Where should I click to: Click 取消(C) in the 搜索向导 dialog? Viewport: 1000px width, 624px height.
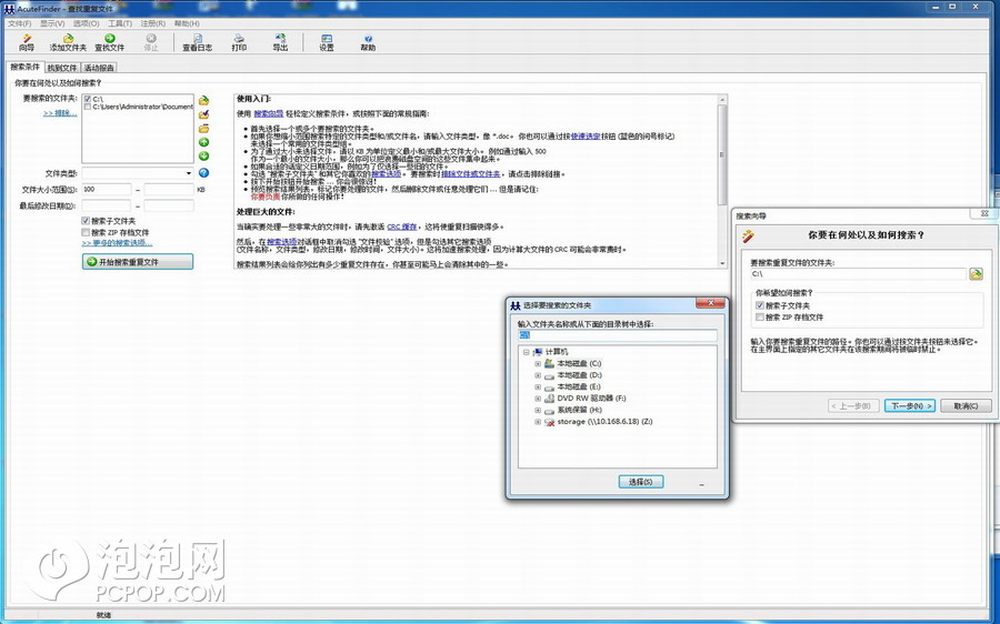click(966, 406)
